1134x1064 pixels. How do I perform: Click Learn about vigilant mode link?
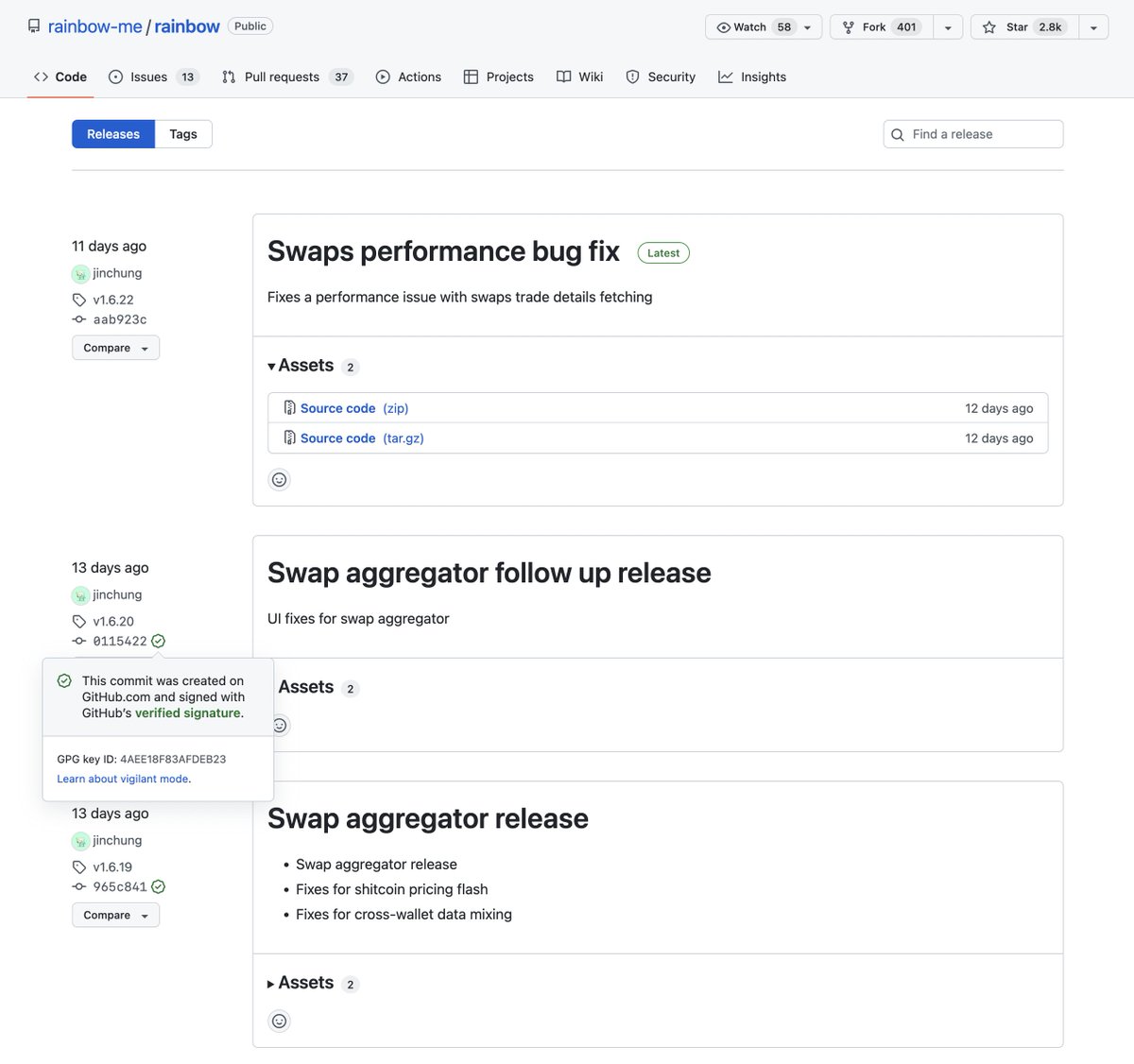tap(122, 779)
